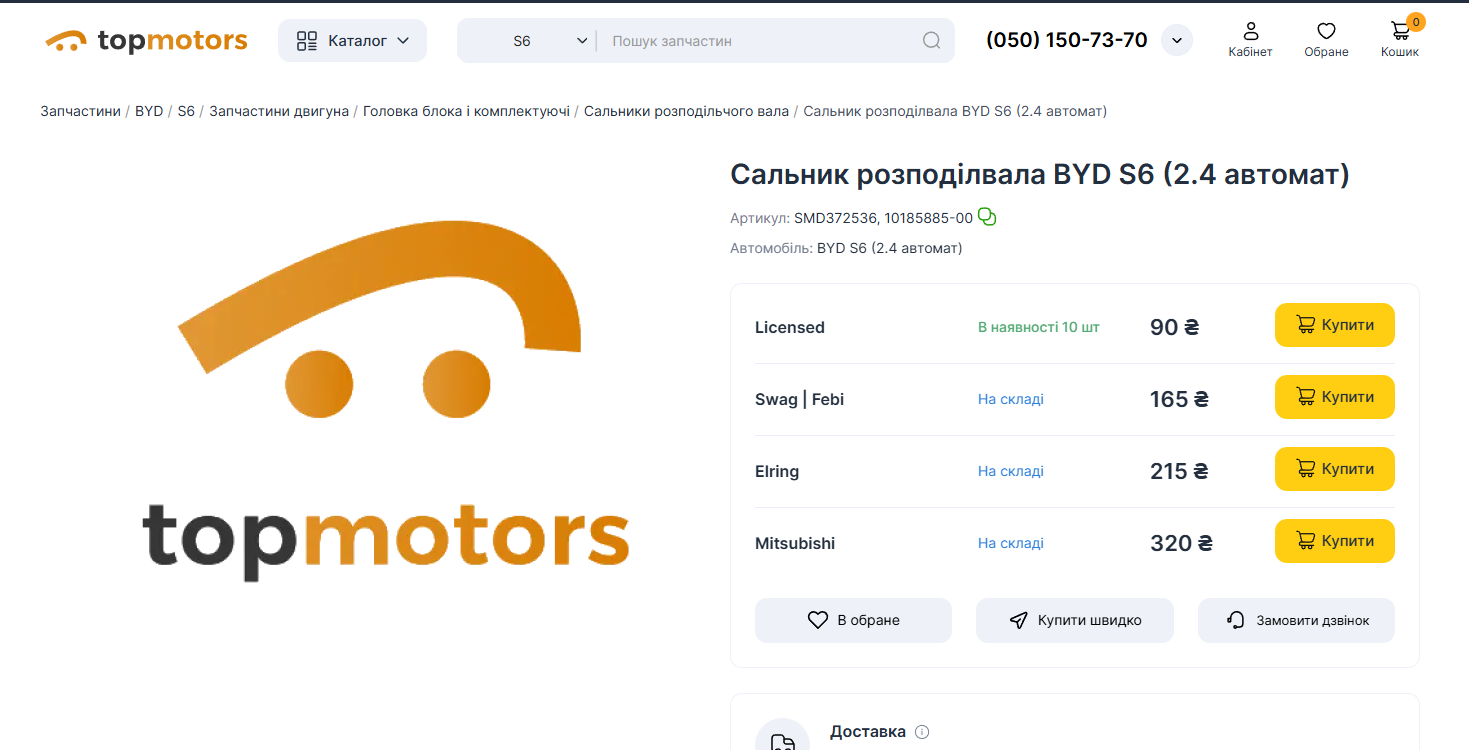
Task: Open the Кабінет user account icon
Action: [1250, 40]
